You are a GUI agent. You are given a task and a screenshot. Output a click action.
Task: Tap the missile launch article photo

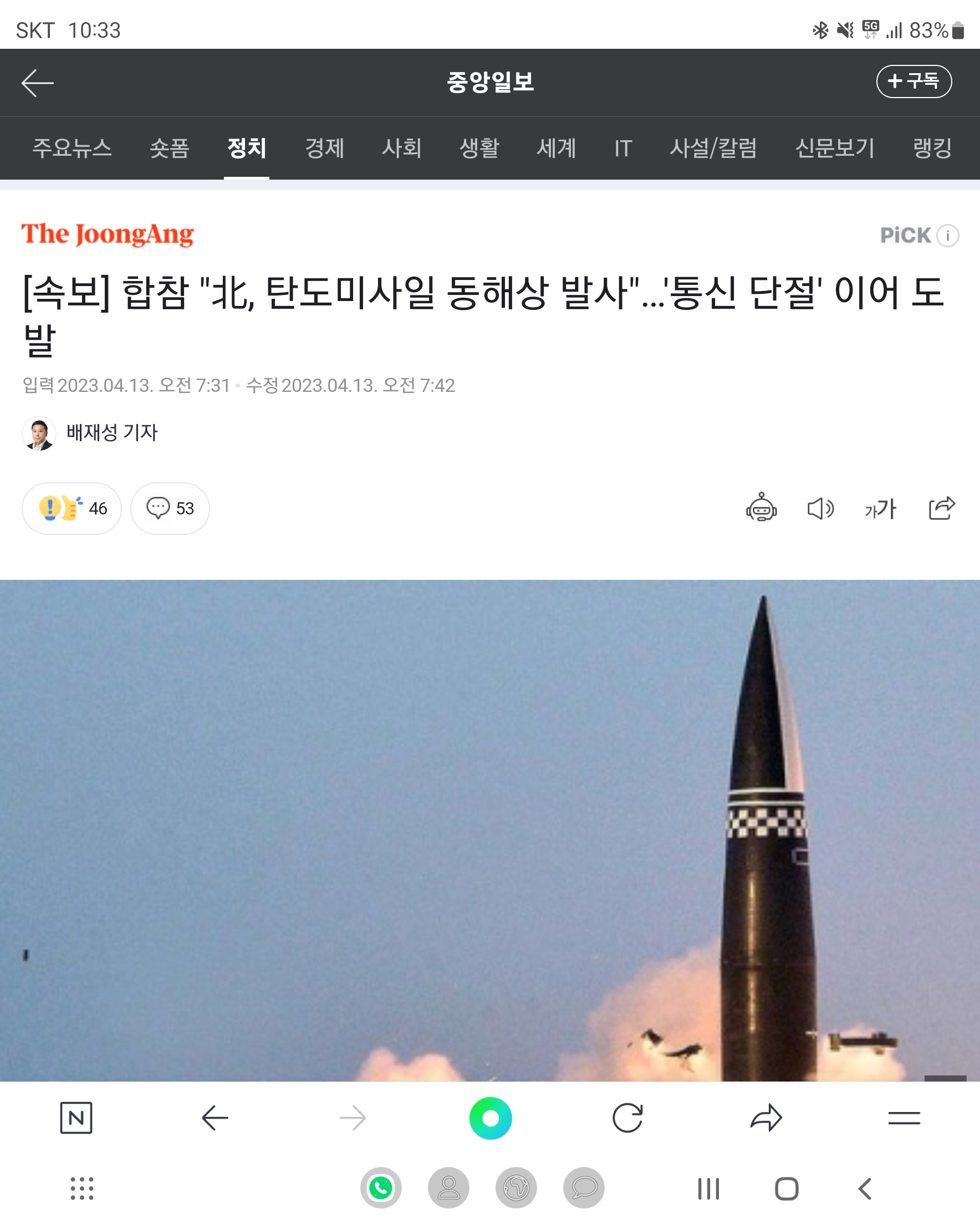tap(490, 830)
